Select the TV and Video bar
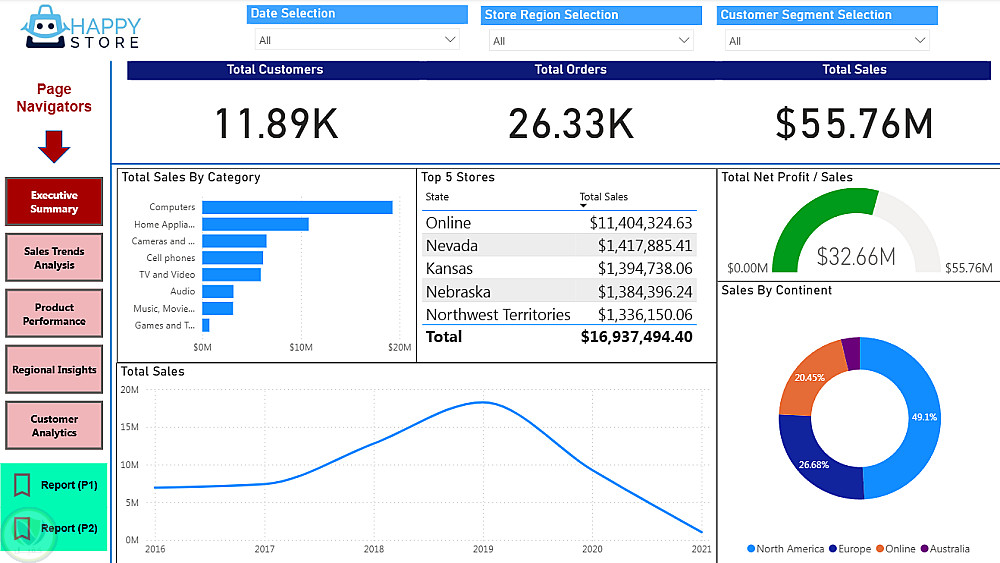 (x=232, y=275)
